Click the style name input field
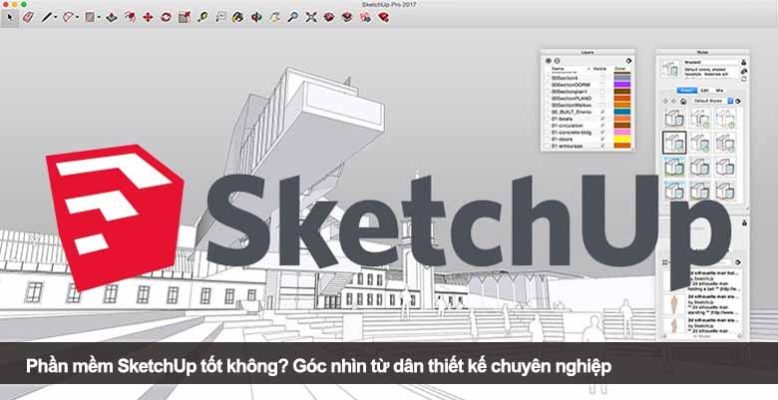778x400 pixels. tap(711, 62)
